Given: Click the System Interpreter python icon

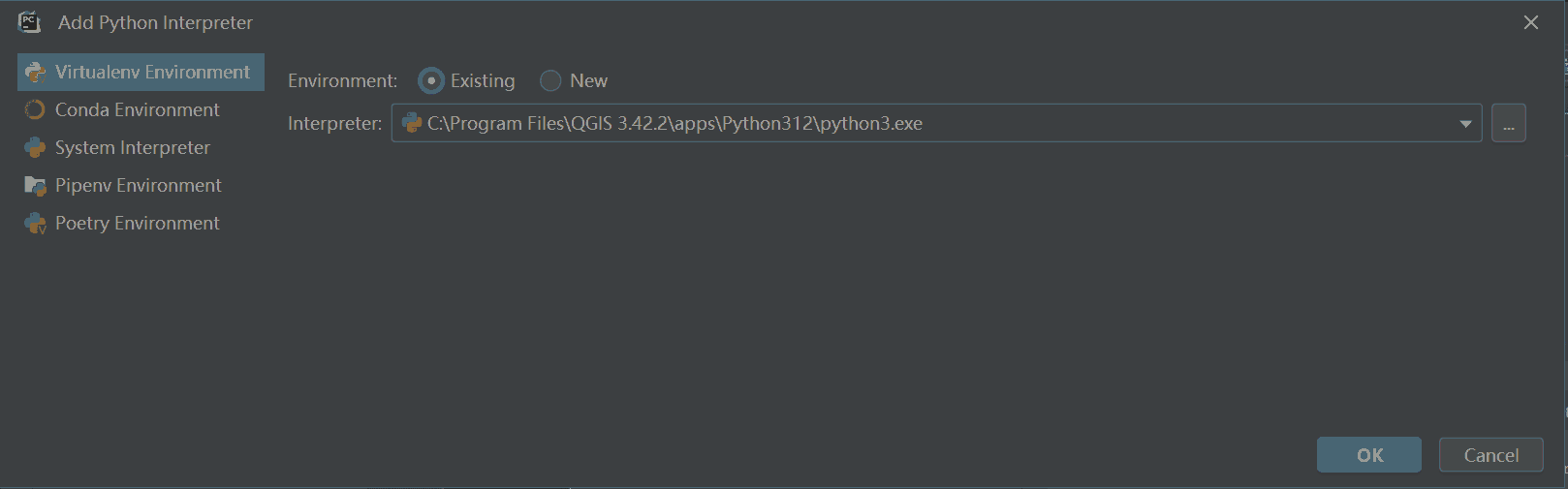Looking at the screenshot, I should point(35,148).
